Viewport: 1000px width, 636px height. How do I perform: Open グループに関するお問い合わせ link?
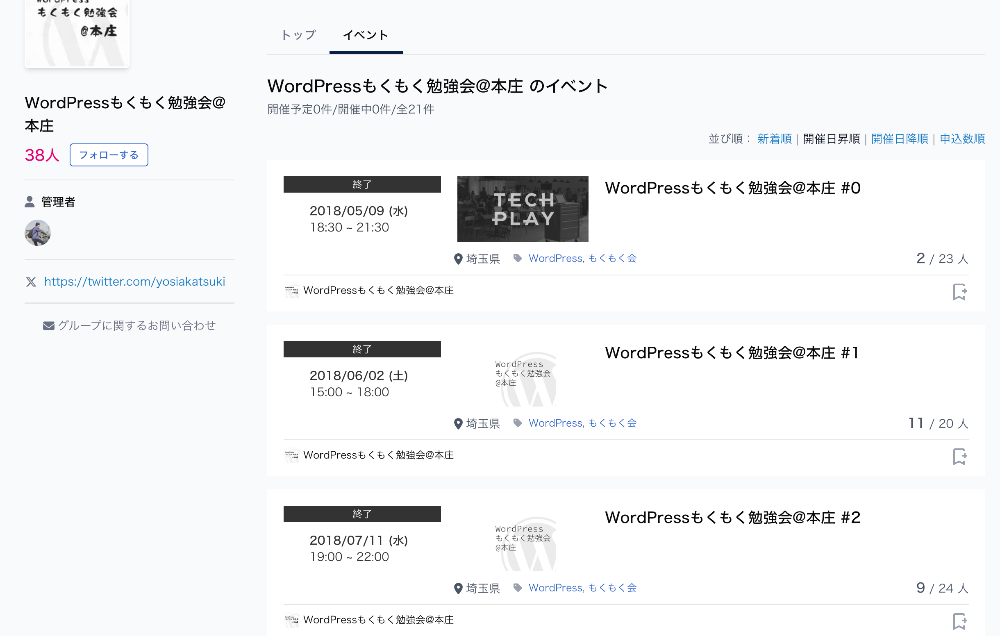click(136, 326)
